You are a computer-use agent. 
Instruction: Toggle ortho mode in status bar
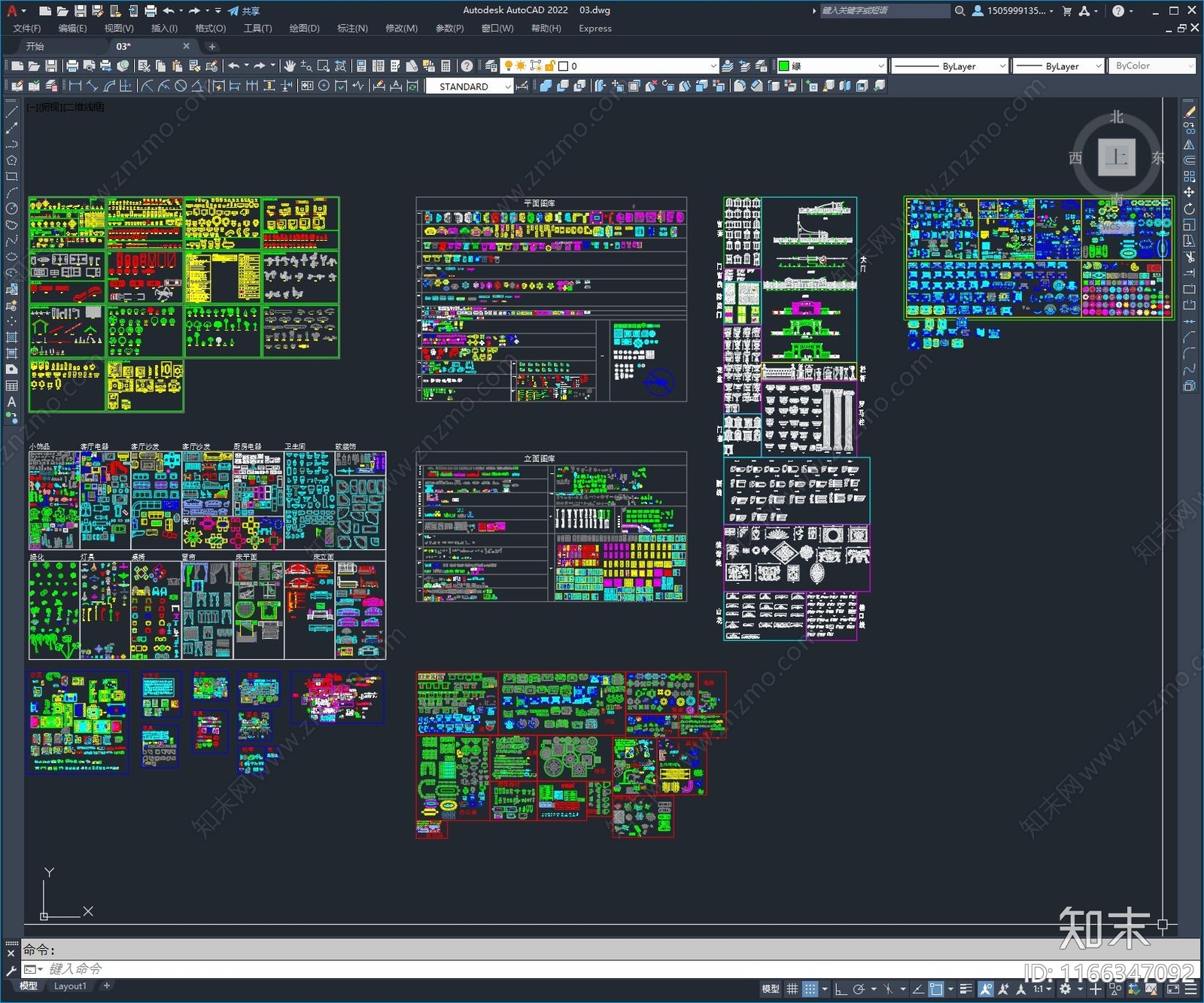coord(841,989)
